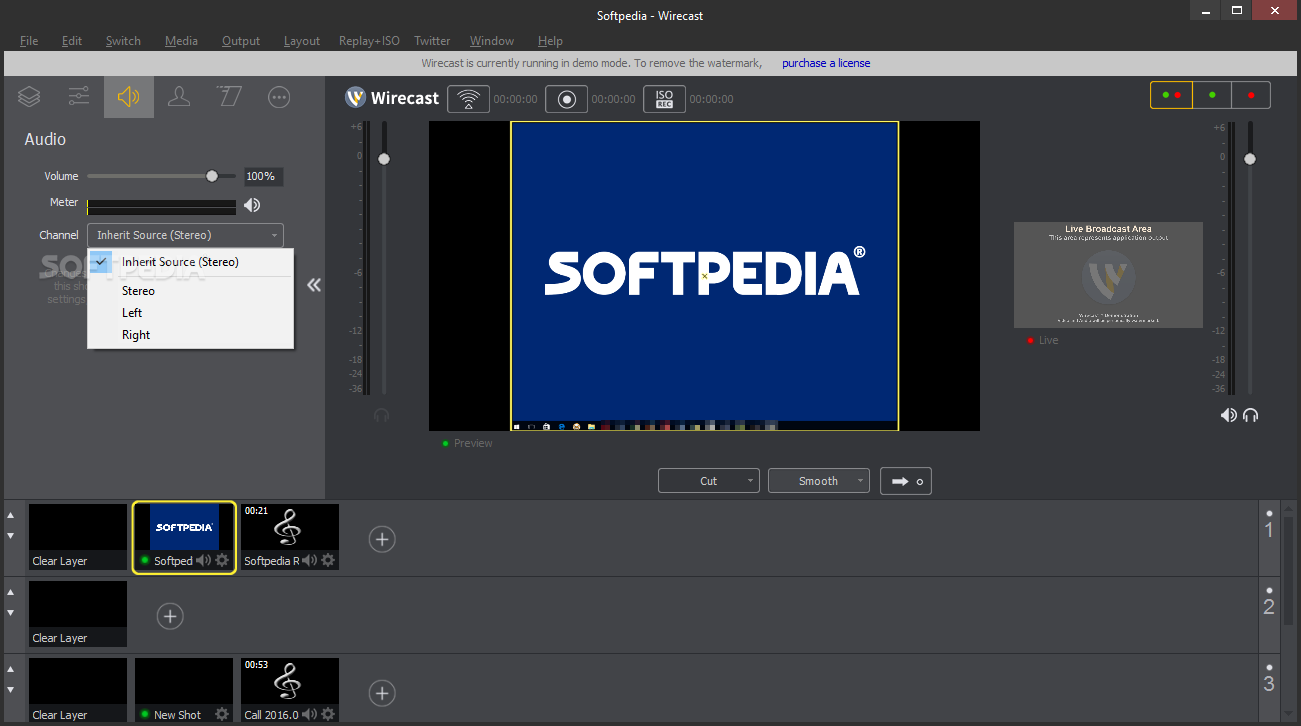Mute speaker icon on Softped shot
Image resolution: width=1301 pixels, height=726 pixels.
204,561
